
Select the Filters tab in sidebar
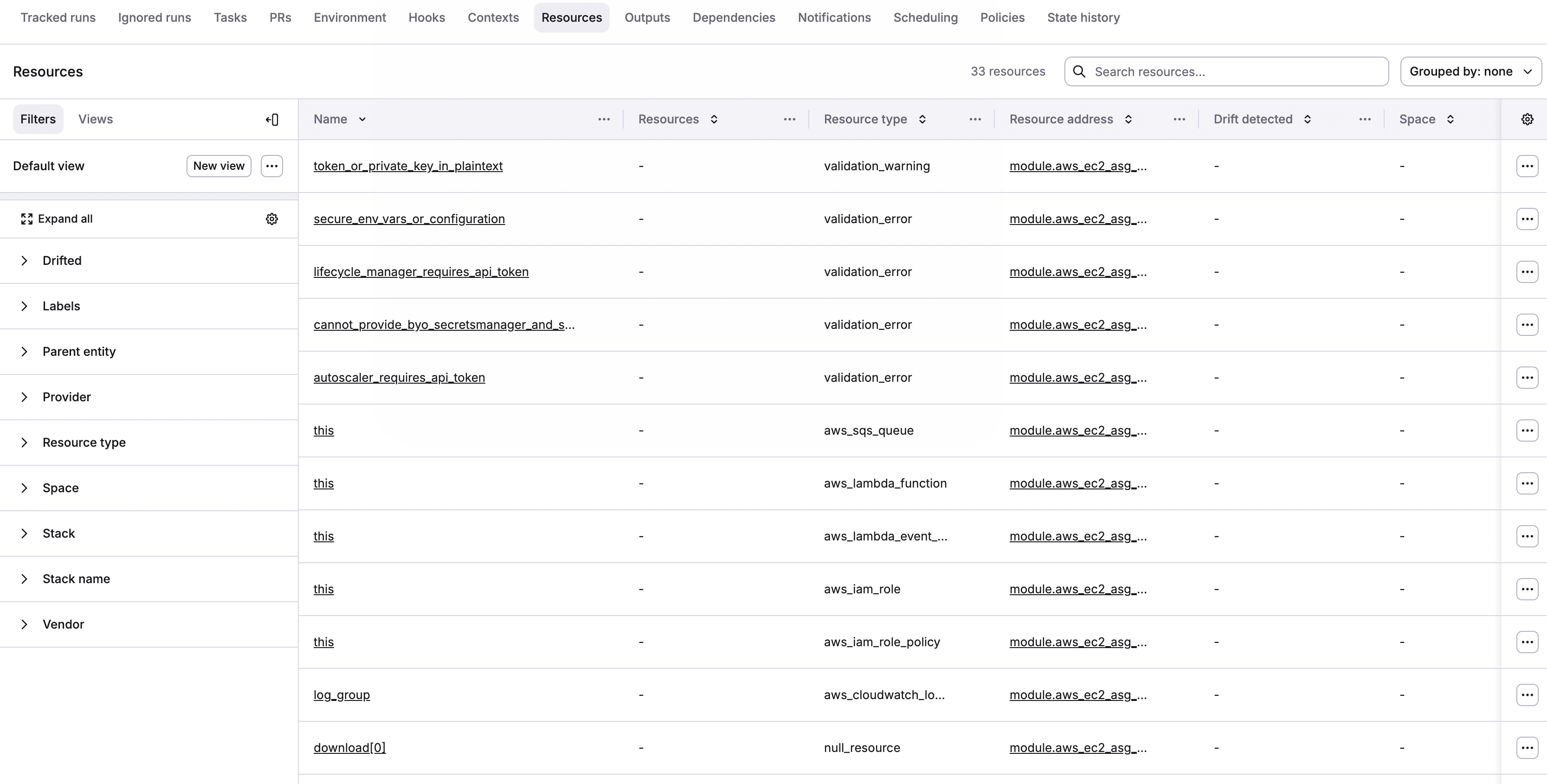38,120
